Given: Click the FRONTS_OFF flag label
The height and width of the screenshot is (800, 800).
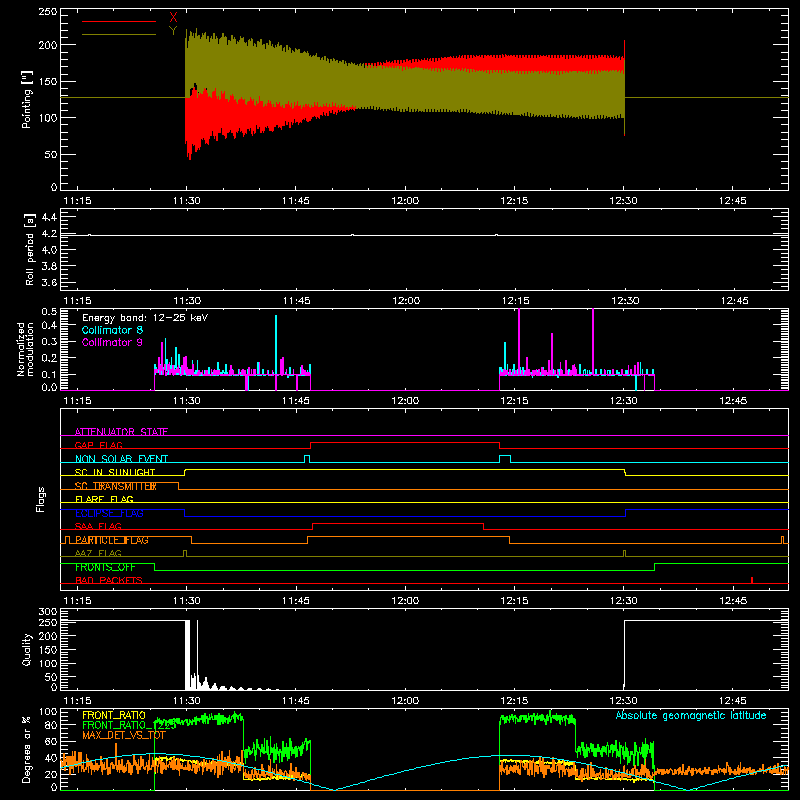Looking at the screenshot, I should point(105,567).
